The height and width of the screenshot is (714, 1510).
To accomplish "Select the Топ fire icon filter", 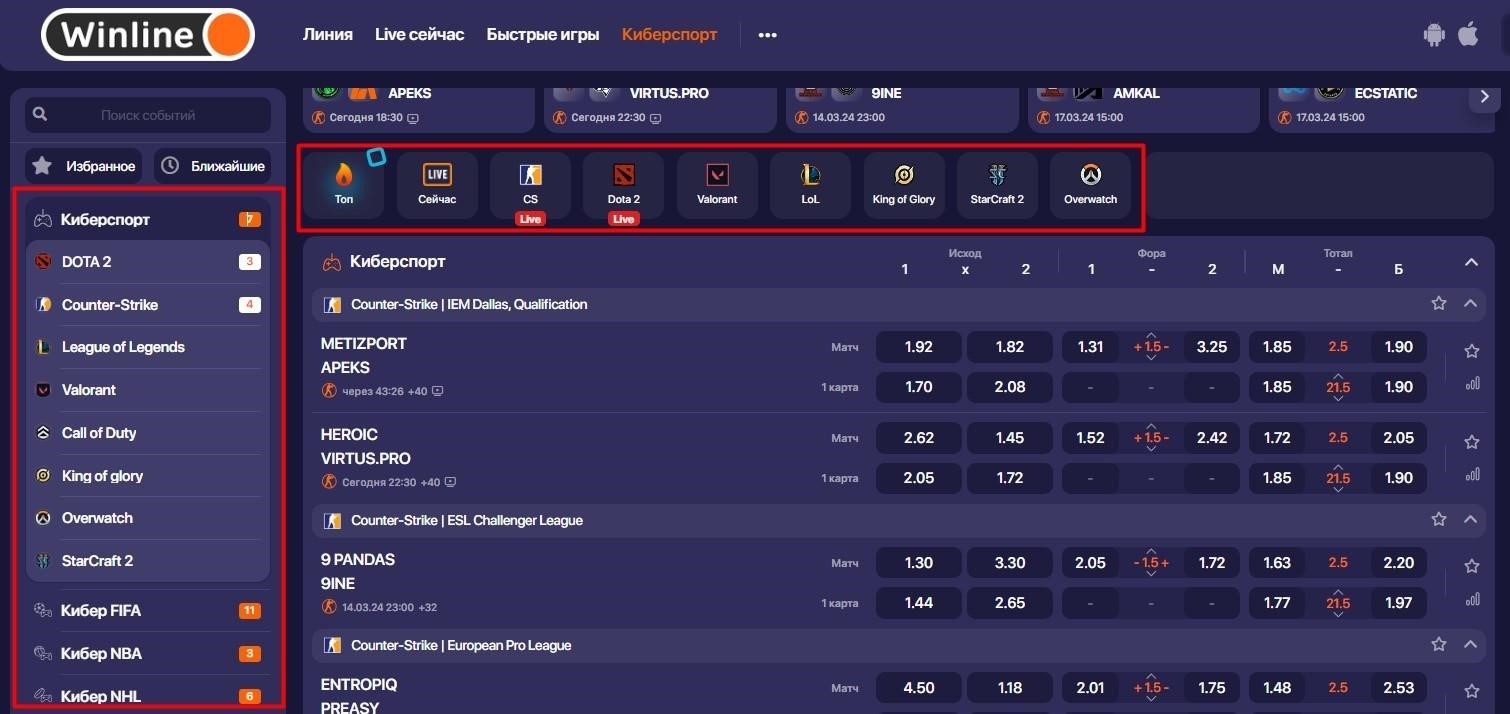I will pyautogui.click(x=344, y=185).
